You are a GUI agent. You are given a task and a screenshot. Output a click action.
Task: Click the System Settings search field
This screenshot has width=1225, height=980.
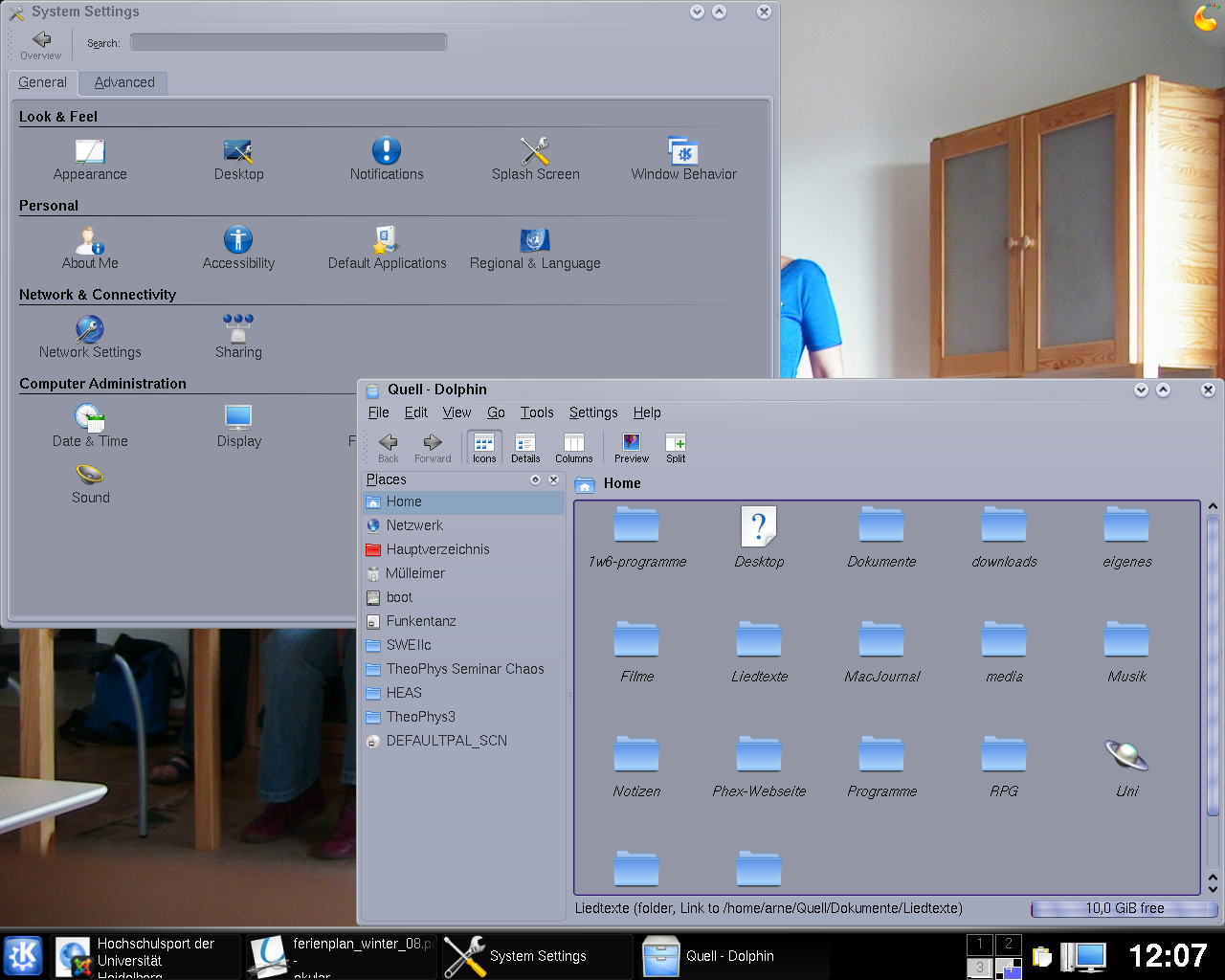tap(288, 42)
